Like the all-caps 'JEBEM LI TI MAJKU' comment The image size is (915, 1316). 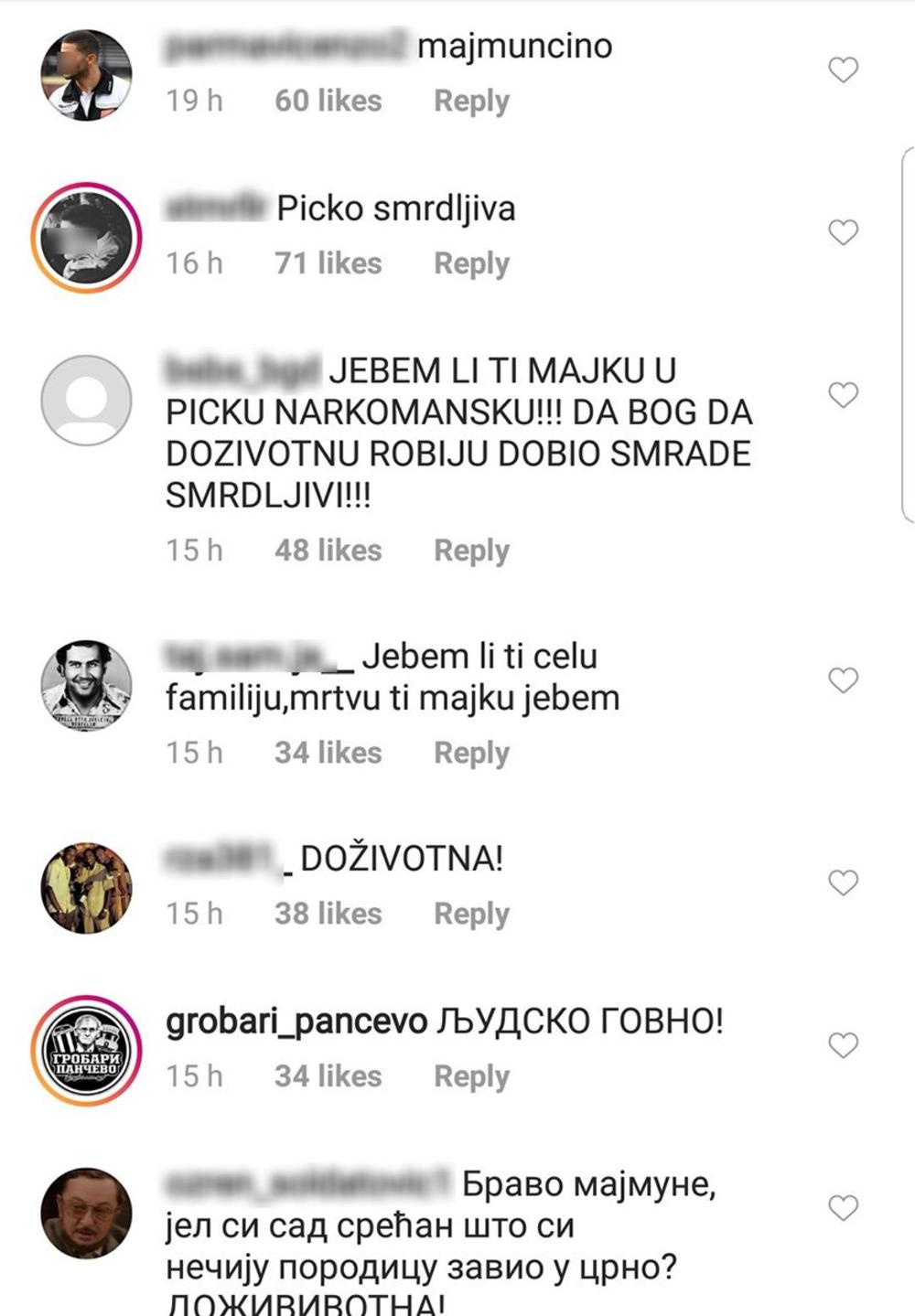pos(843,395)
